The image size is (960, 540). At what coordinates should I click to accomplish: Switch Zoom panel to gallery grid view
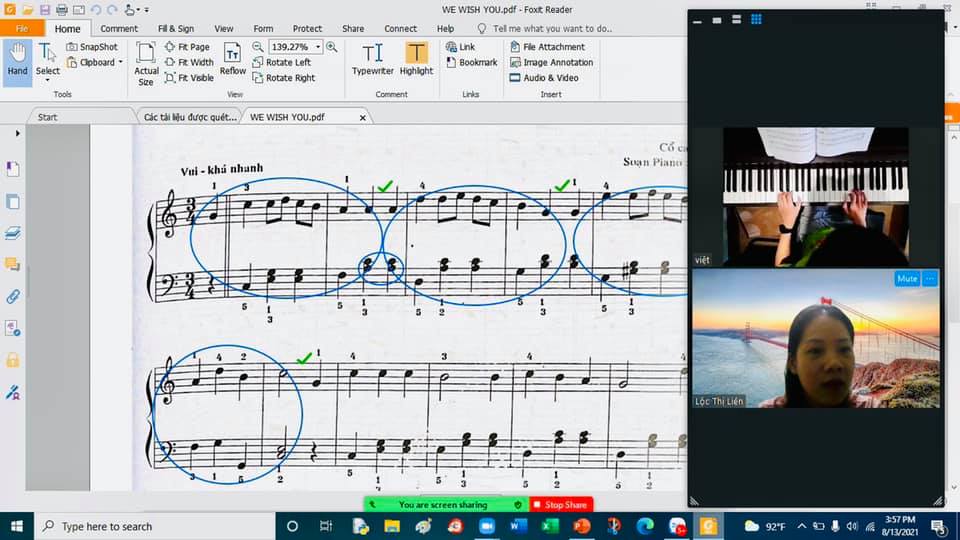(756, 20)
